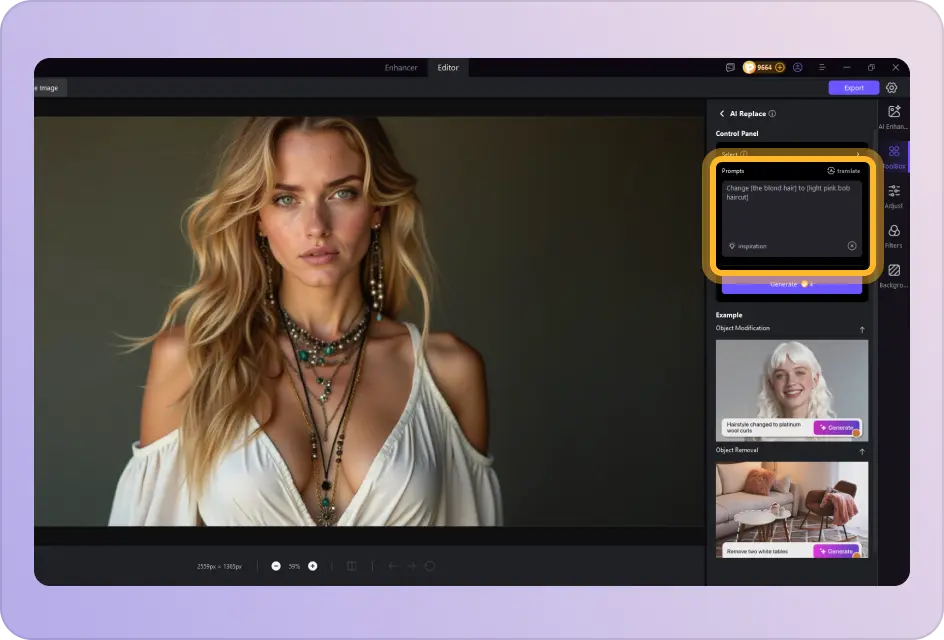The image size is (944, 640).
Task: Expand the Object Removal example section
Action: [x=862, y=450]
